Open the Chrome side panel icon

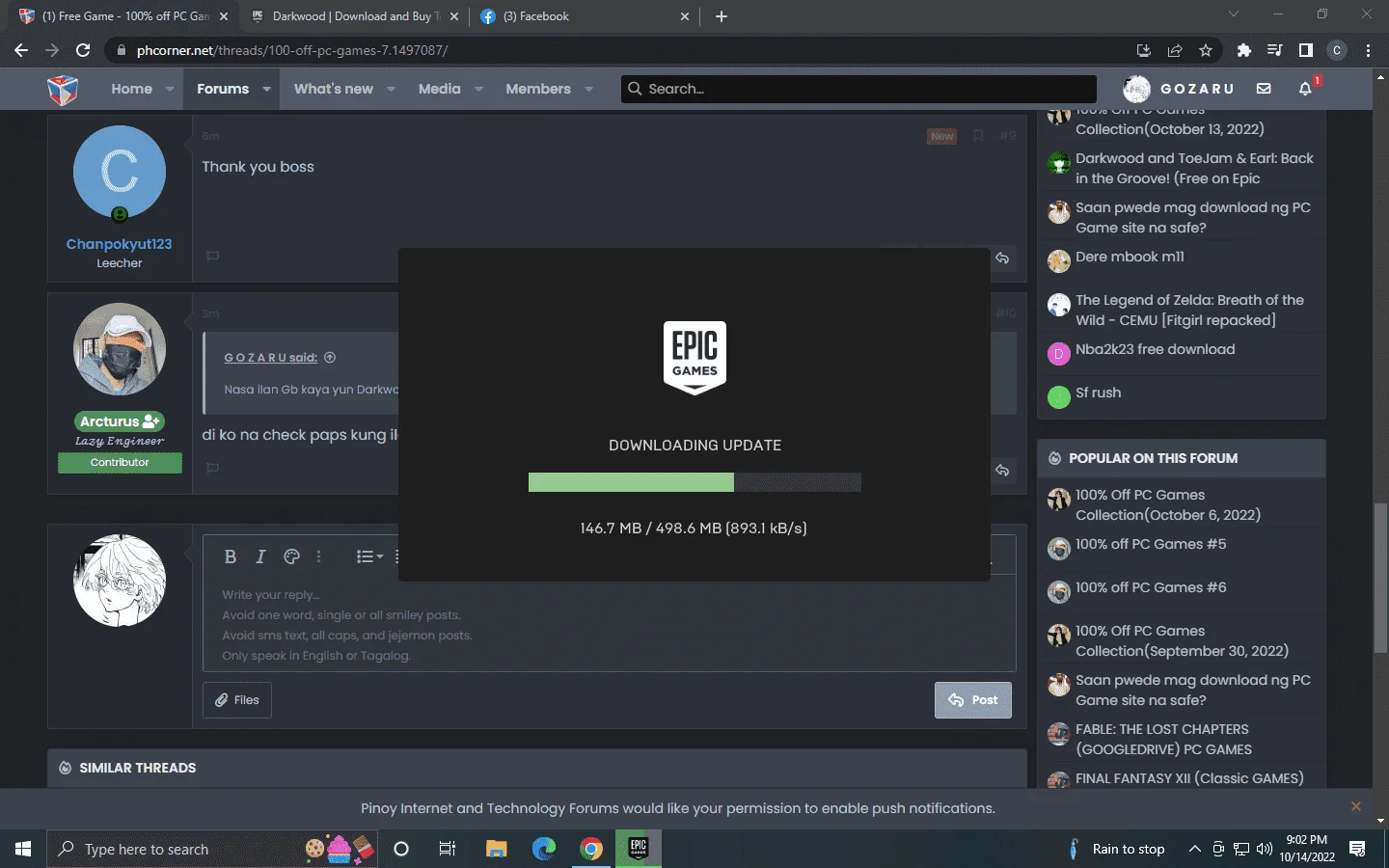[x=1305, y=50]
